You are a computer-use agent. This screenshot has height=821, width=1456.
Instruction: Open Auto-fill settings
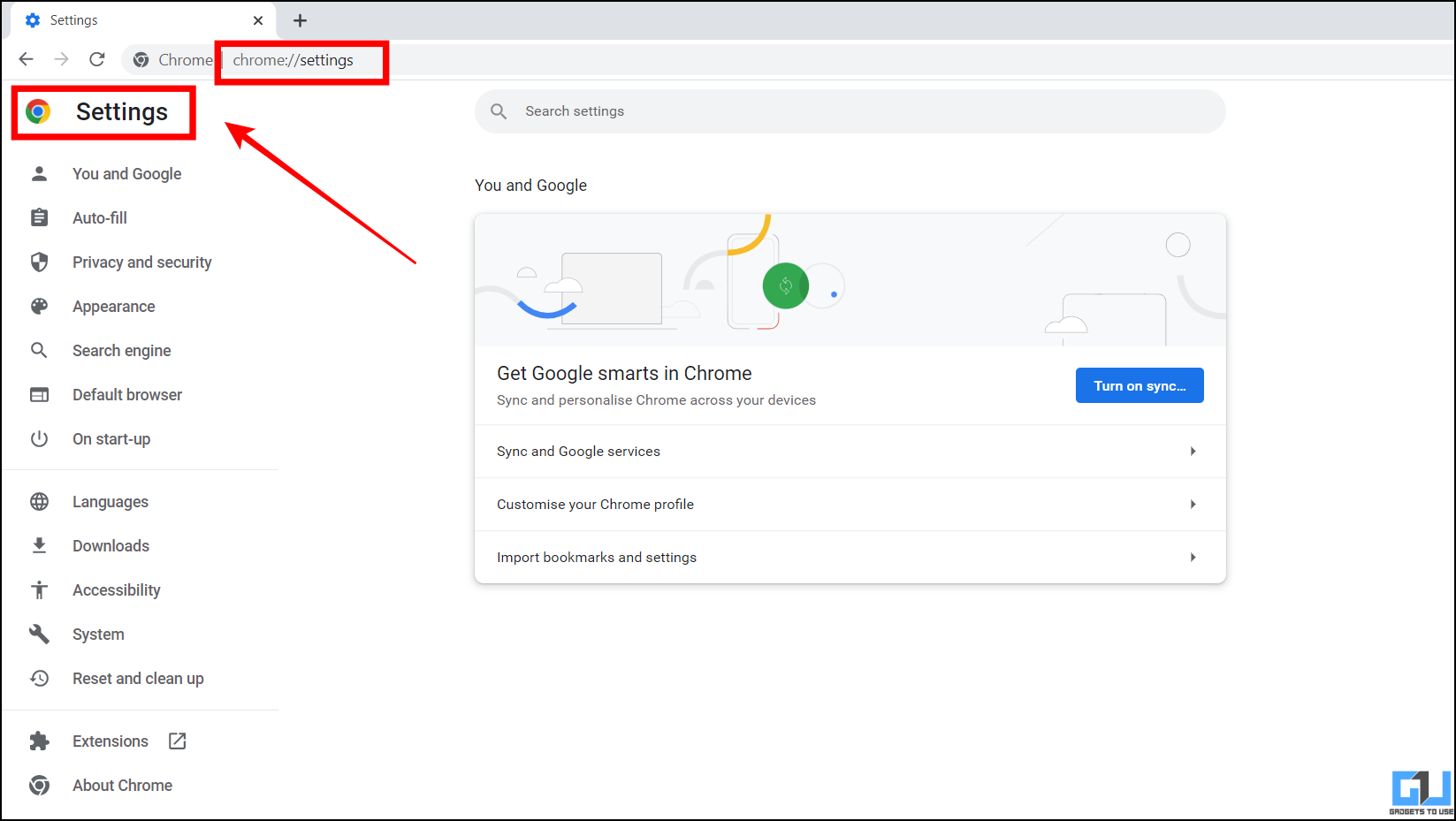coord(100,218)
